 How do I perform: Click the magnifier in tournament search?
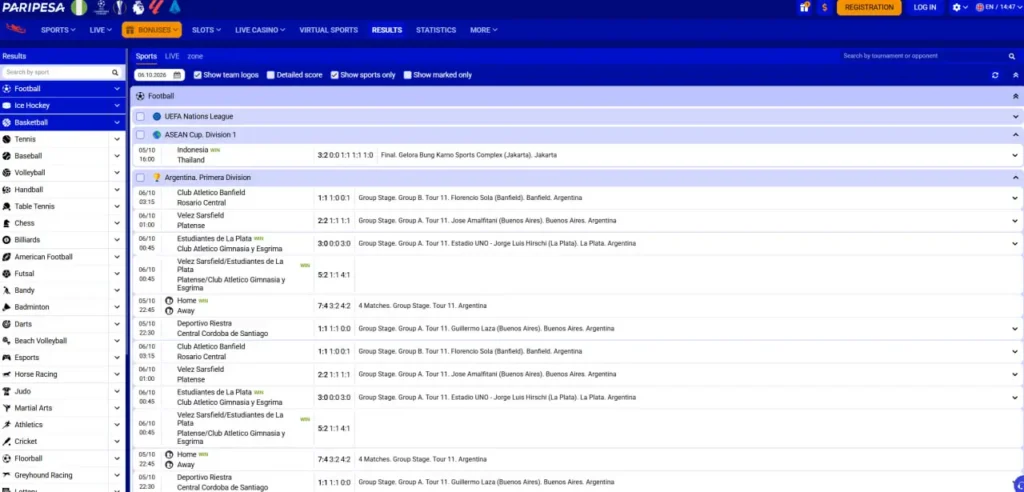pos(1012,56)
